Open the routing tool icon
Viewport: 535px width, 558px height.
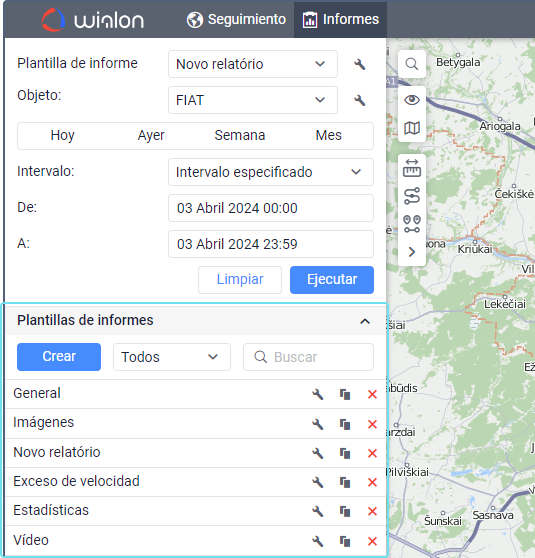[x=412, y=196]
